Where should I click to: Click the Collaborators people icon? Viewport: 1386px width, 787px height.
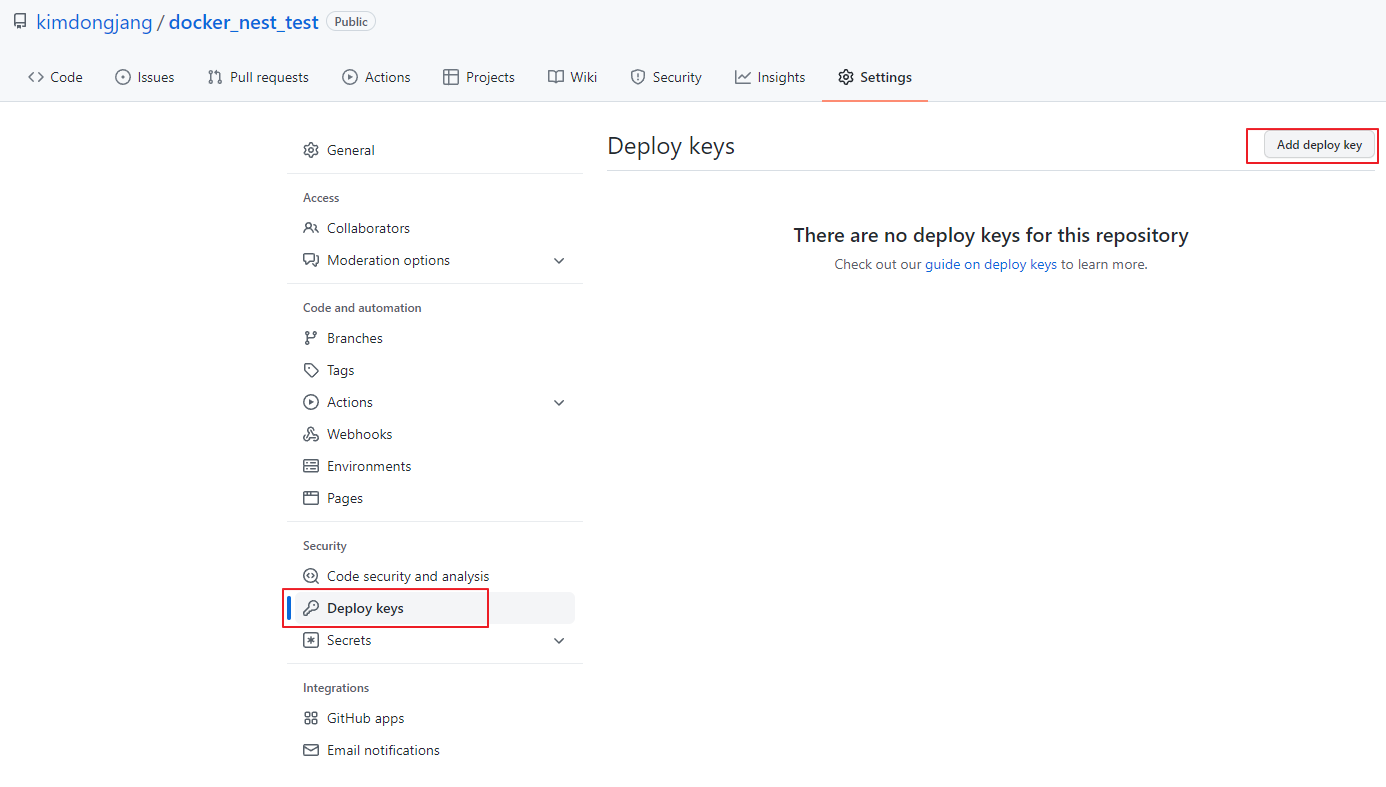click(311, 228)
